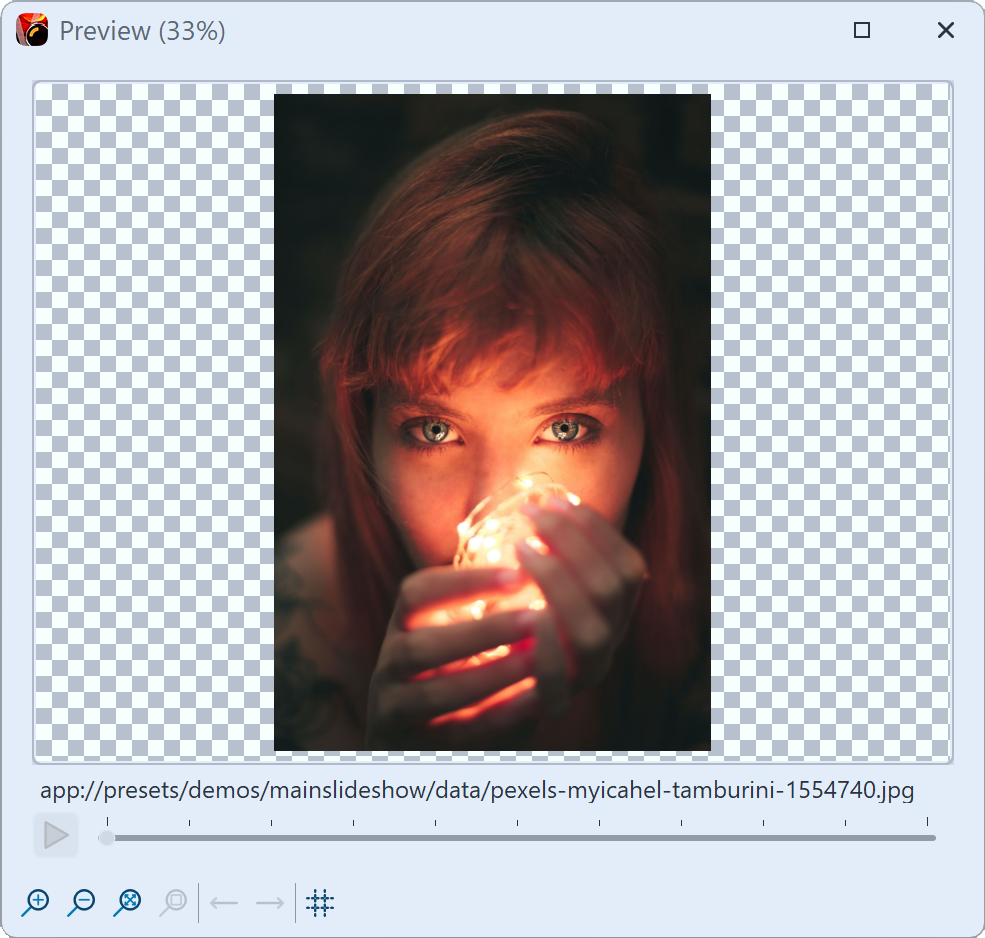This screenshot has height=938, width=985.
Task: Maximize the Preview window
Action: [861, 30]
